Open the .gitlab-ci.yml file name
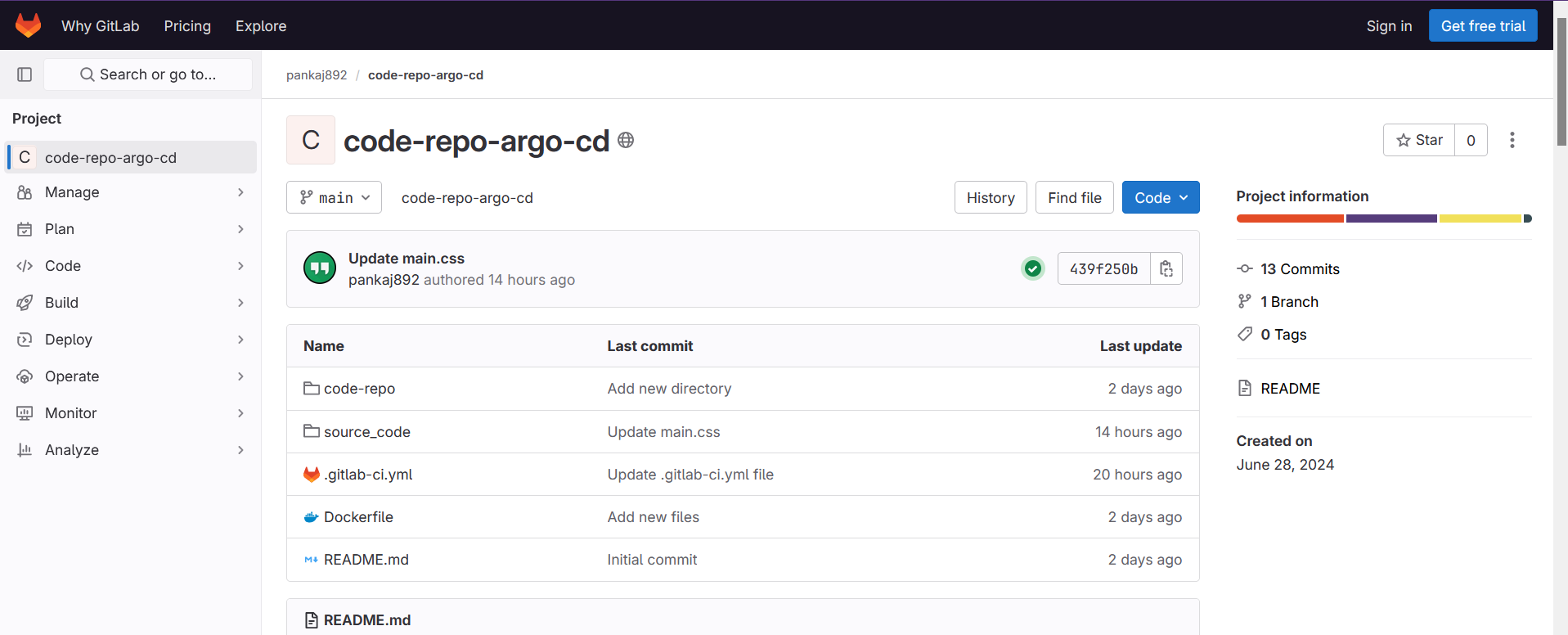The image size is (1568, 635). (x=368, y=475)
